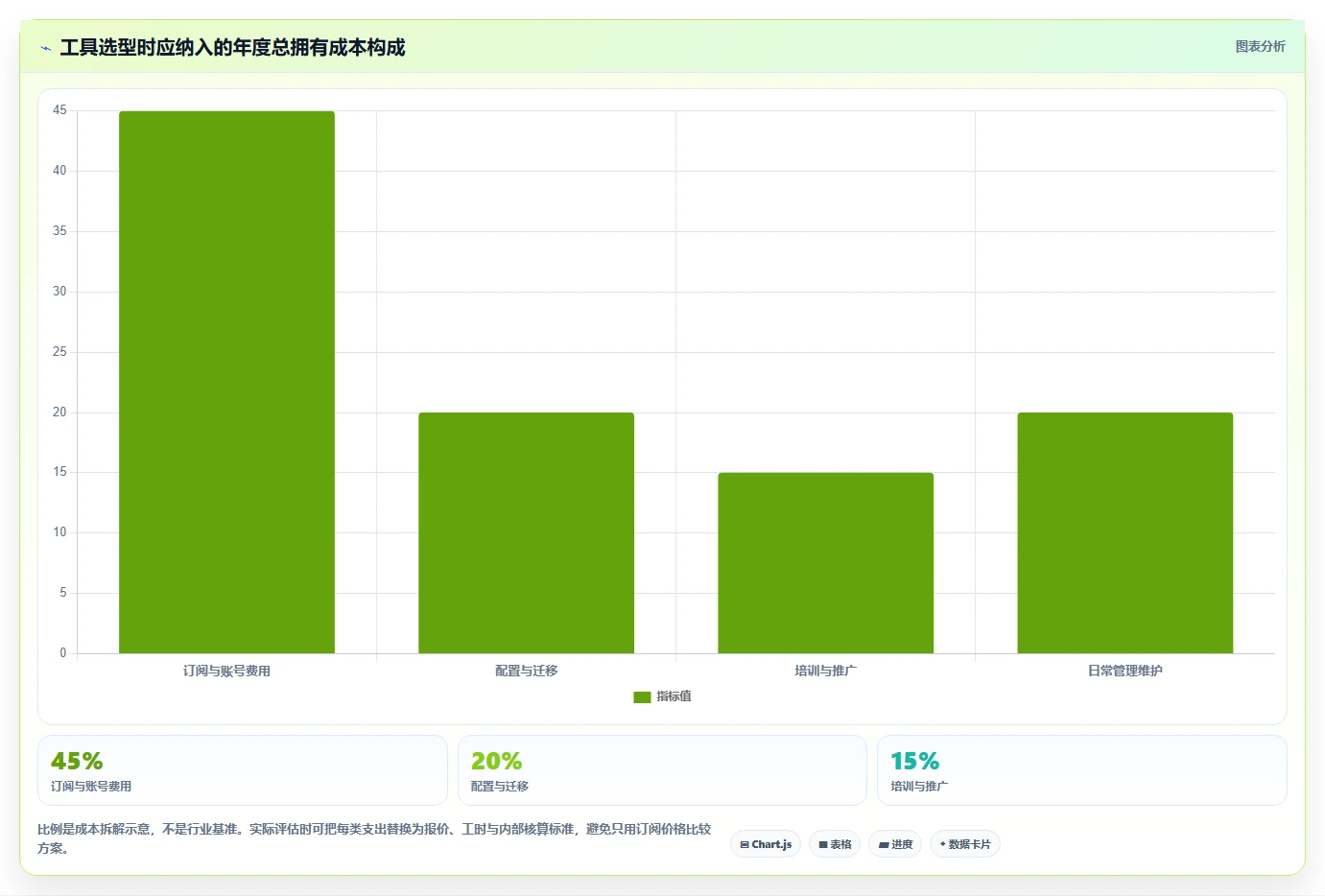
Task: Click the icon inside the 数据卡片 tag
Action: [943, 844]
